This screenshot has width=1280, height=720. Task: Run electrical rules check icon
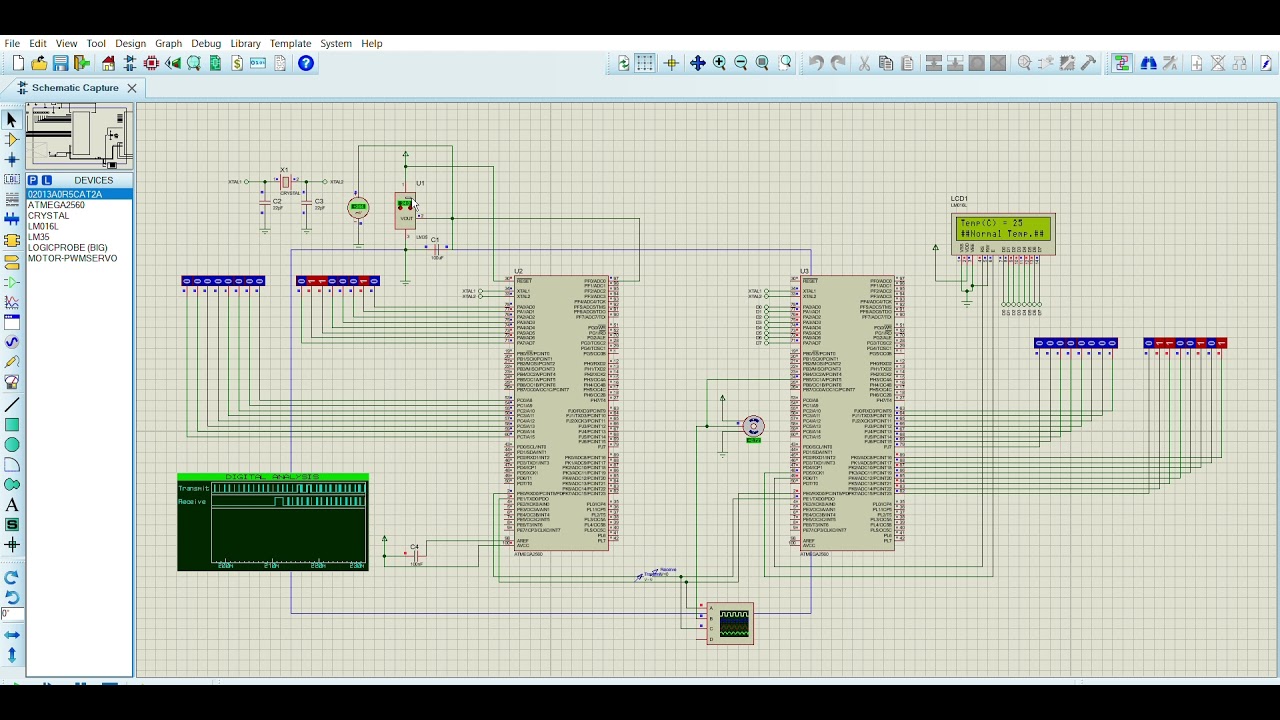(1266, 63)
